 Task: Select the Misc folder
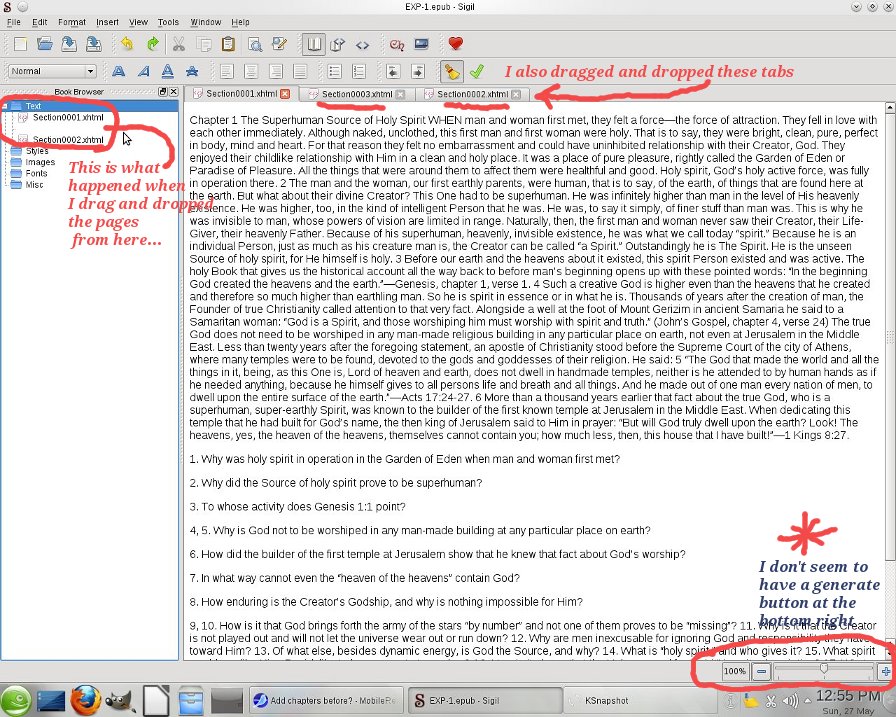[34, 185]
